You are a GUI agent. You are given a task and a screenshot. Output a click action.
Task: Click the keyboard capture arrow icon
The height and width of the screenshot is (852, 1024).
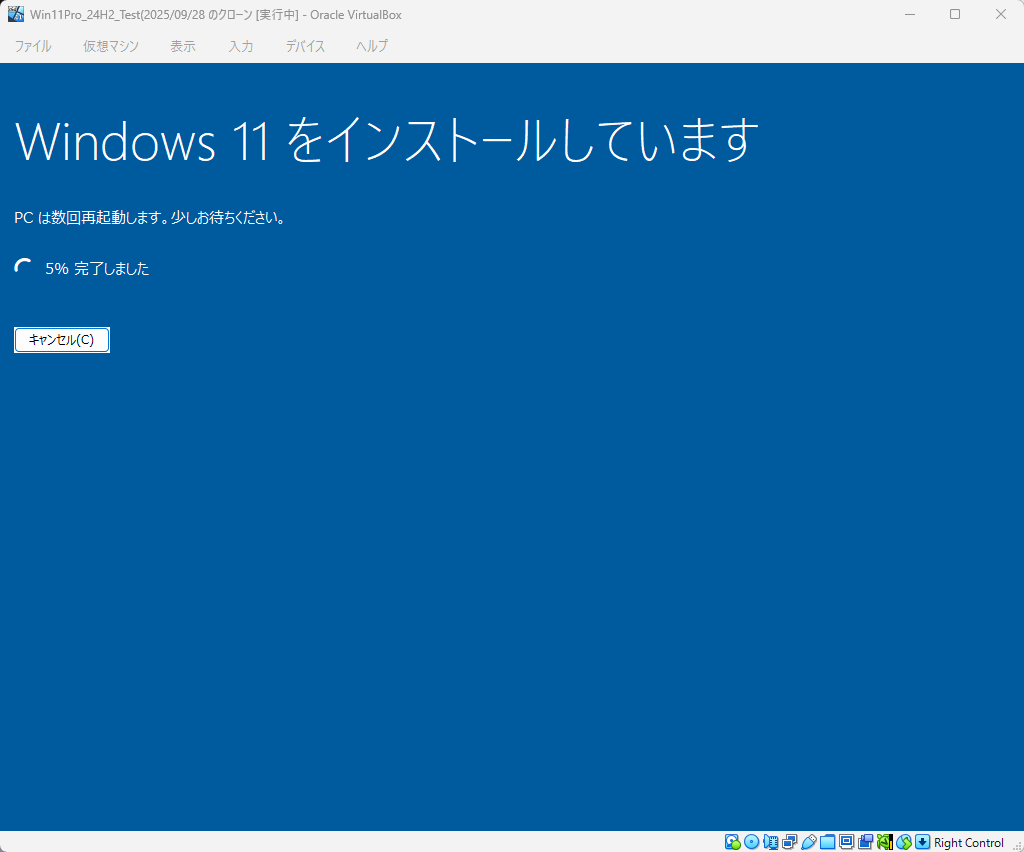(922, 842)
